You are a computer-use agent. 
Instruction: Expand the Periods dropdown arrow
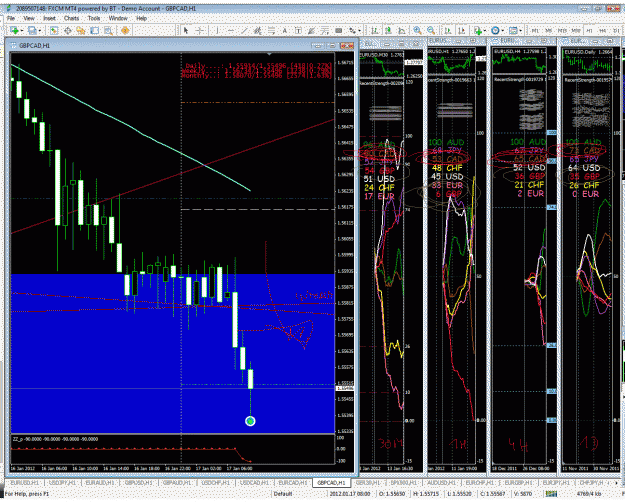[503, 30]
